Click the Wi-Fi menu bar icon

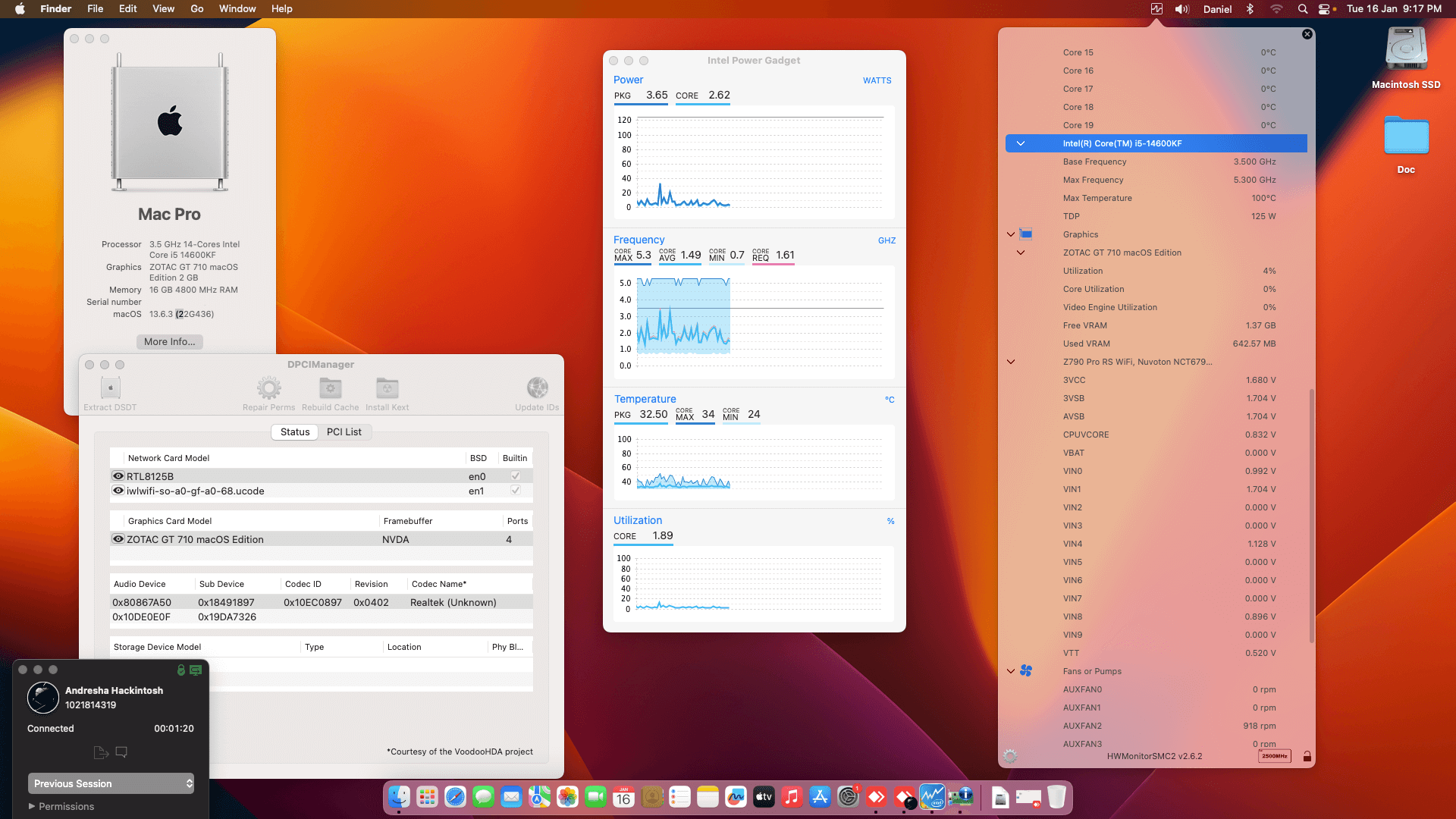(x=1276, y=9)
